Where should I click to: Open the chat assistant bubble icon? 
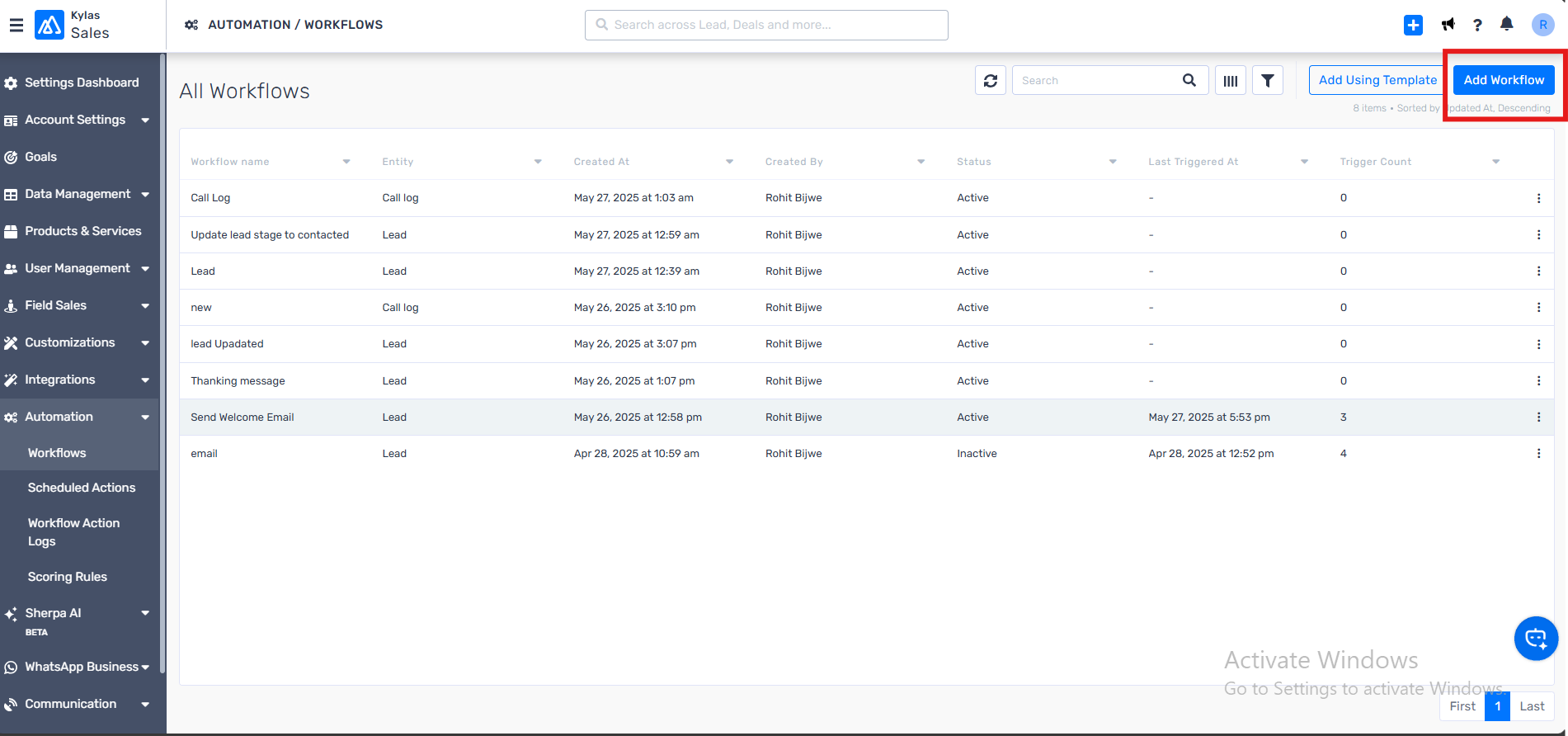coord(1536,638)
